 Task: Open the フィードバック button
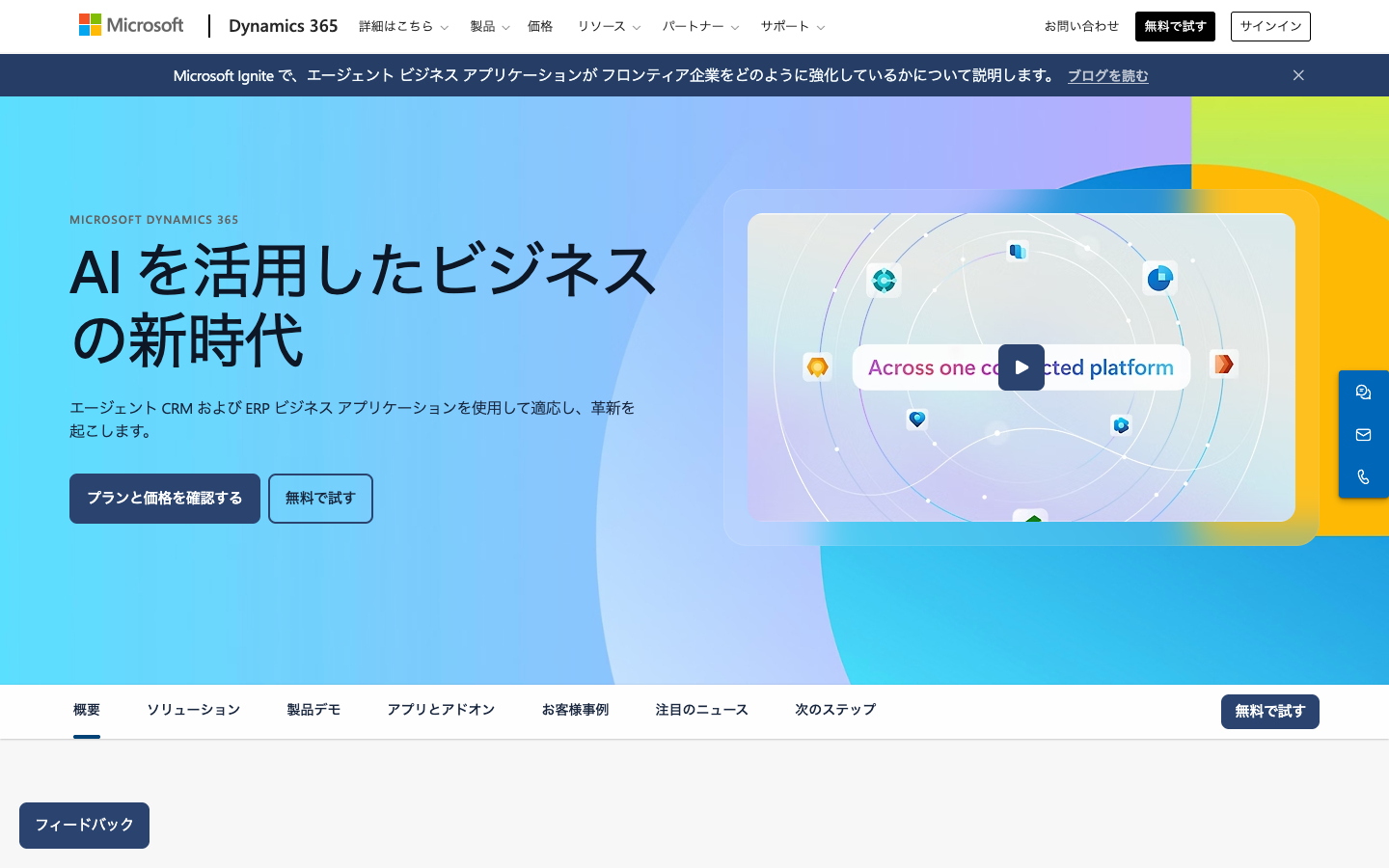point(84,826)
